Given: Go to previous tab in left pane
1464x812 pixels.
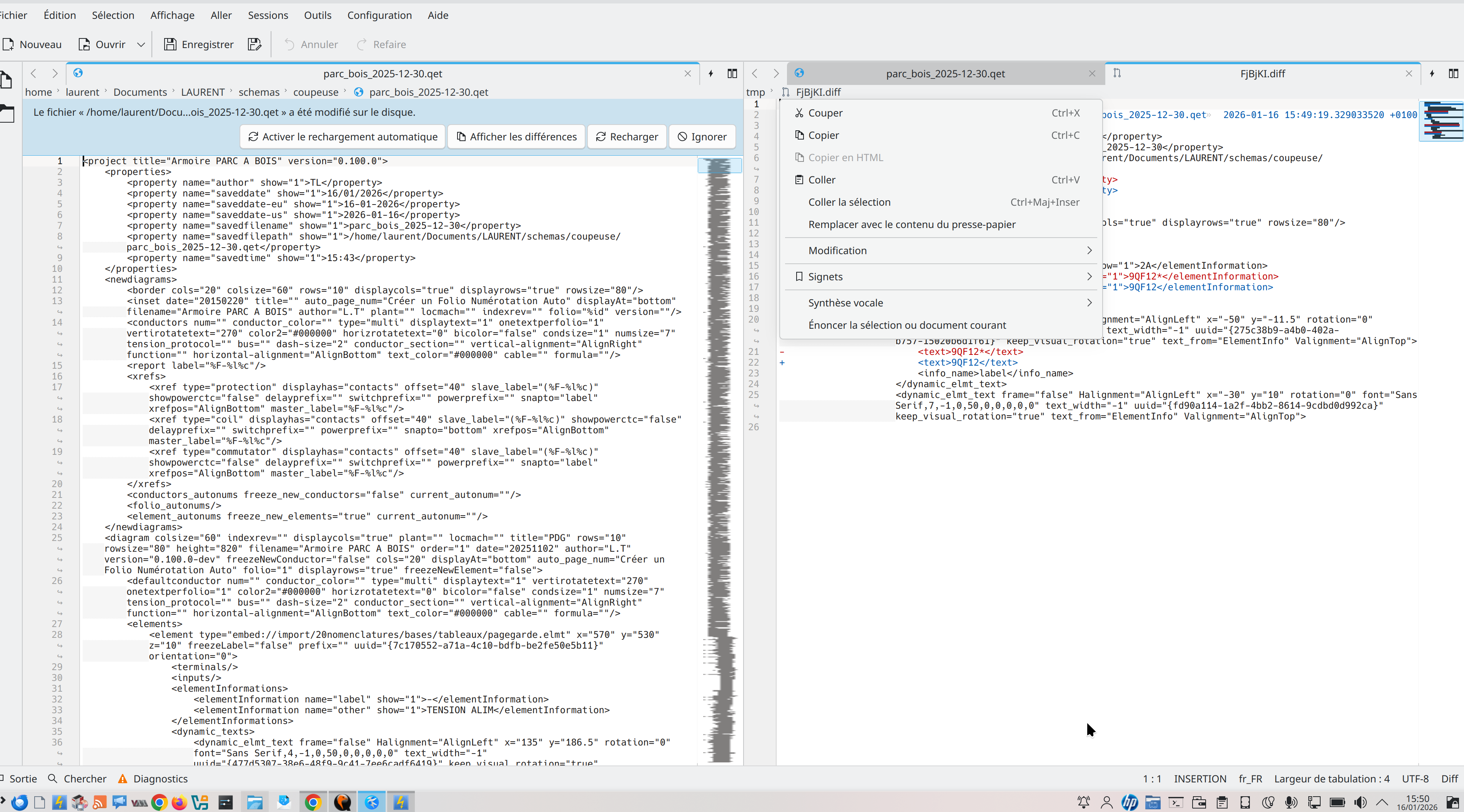Looking at the screenshot, I should click(33, 73).
